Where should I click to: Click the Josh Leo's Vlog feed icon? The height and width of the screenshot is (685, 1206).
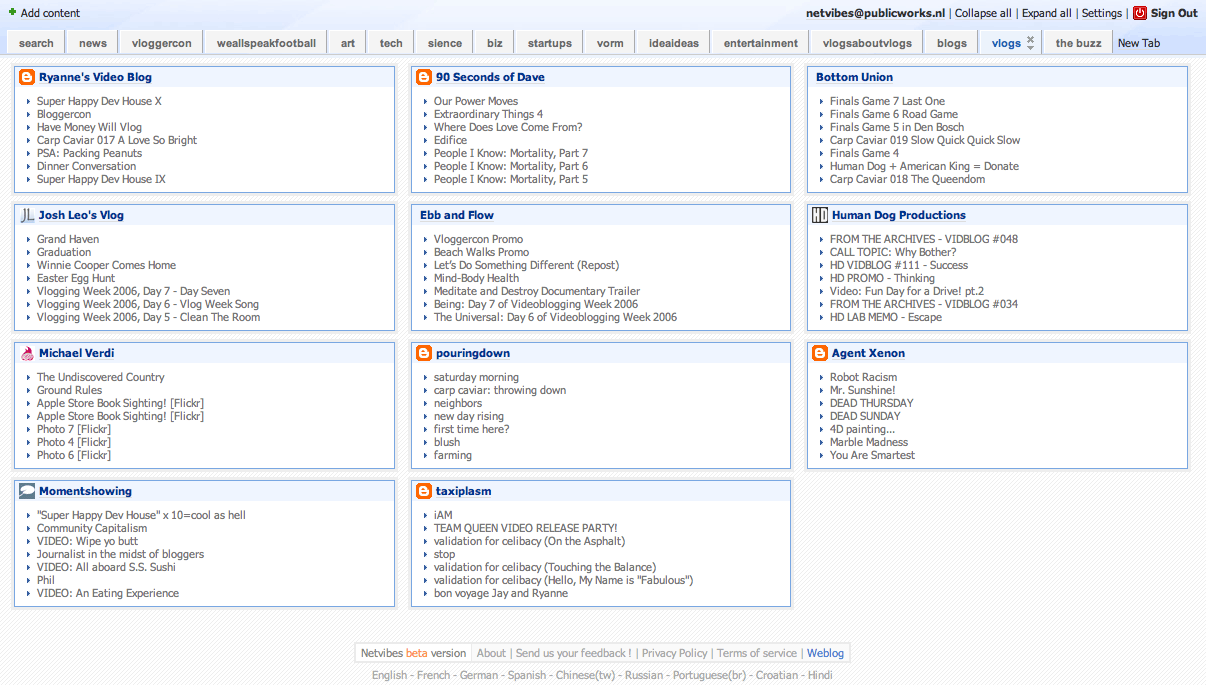[x=27, y=215]
